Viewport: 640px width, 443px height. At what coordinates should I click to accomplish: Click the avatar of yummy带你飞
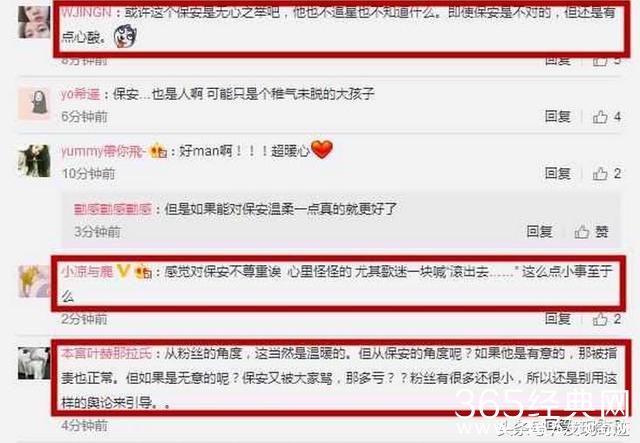click(x=34, y=160)
